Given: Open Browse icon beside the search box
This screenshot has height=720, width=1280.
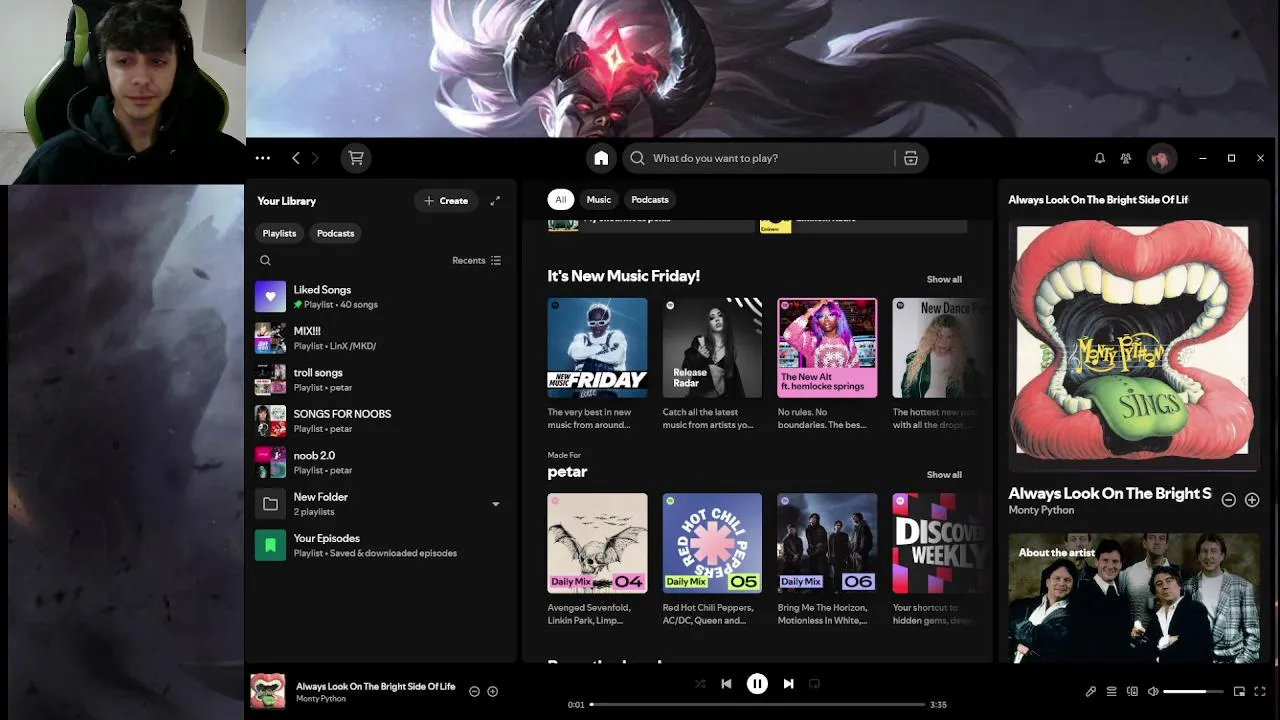Looking at the screenshot, I should (x=911, y=158).
